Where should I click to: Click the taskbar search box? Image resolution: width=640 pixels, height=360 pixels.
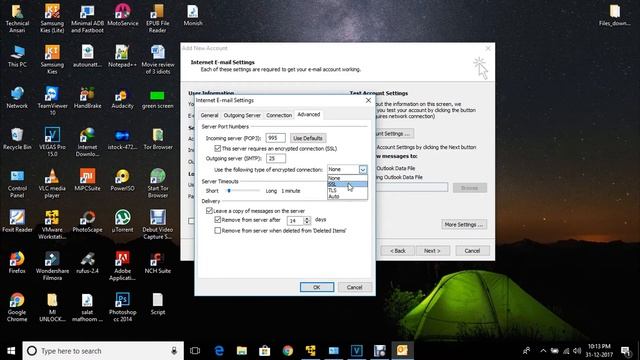[103, 351]
